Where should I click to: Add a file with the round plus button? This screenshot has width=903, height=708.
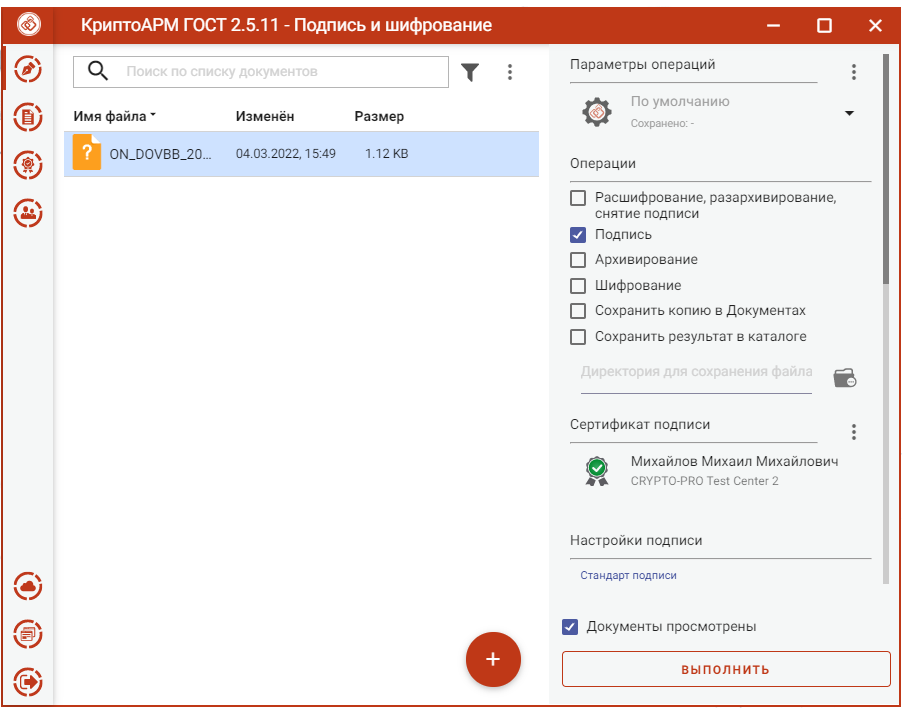click(x=493, y=660)
